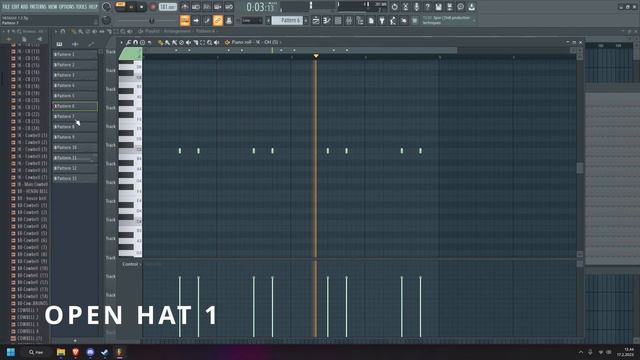The image size is (640, 360).
Task: Click the plus button right of Pattern 6
Action: 306,20
